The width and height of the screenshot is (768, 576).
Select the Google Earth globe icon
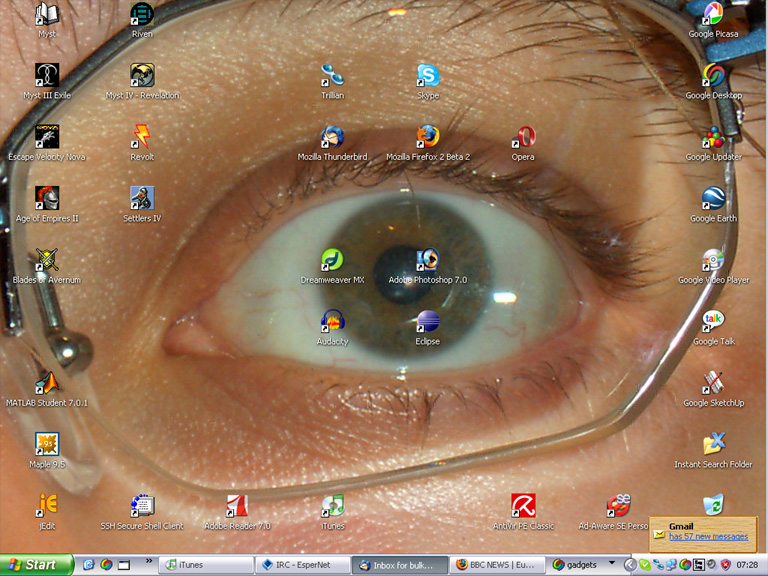(x=714, y=205)
